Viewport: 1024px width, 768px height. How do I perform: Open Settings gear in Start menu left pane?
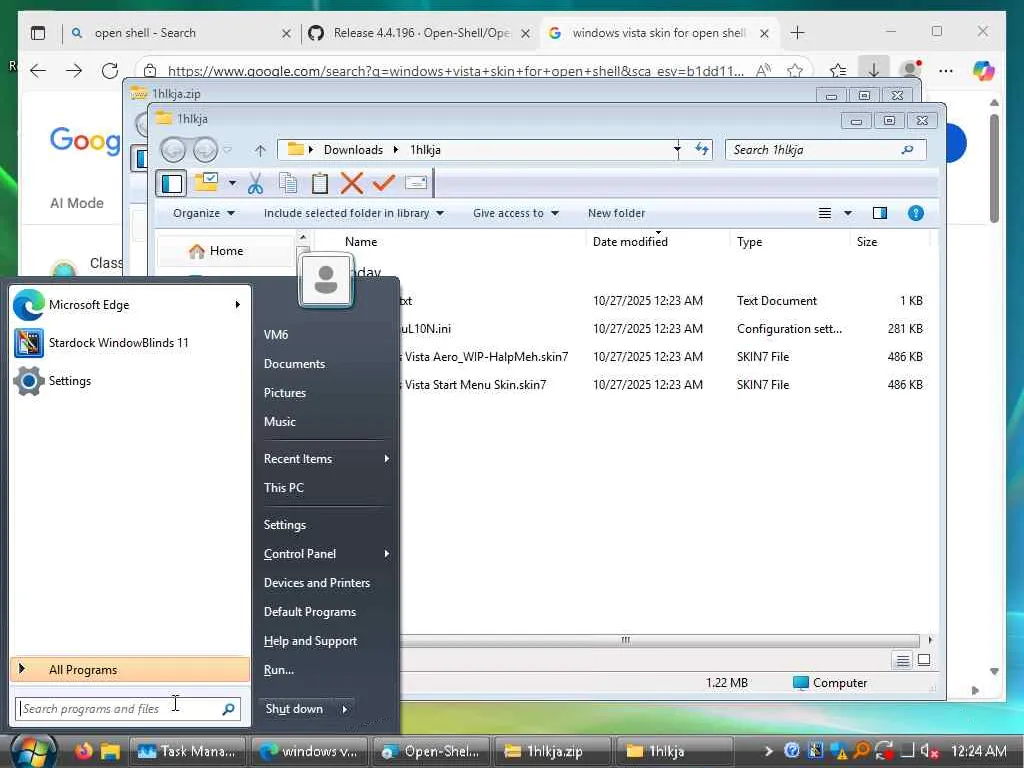pos(53,381)
